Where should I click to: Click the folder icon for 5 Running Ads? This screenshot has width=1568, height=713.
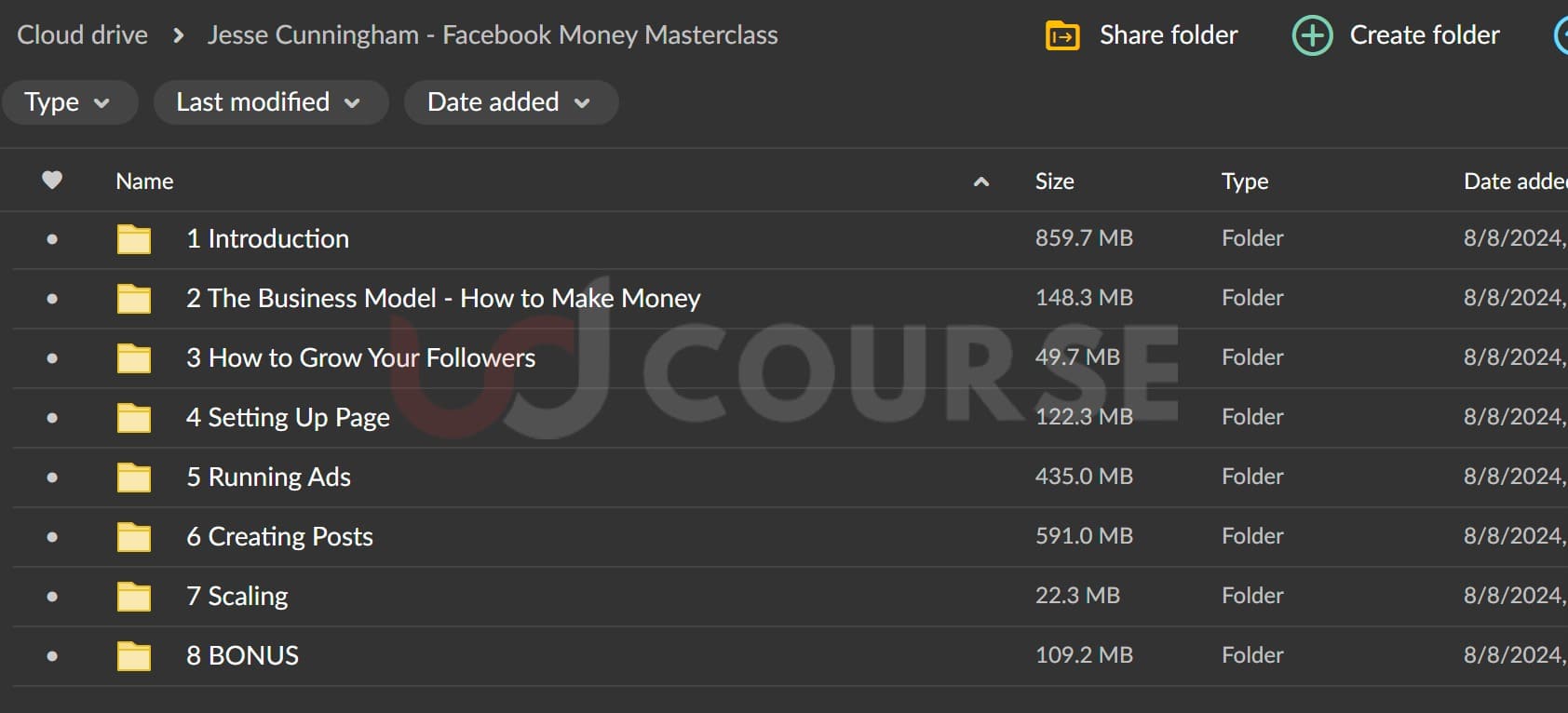pyautogui.click(x=134, y=478)
